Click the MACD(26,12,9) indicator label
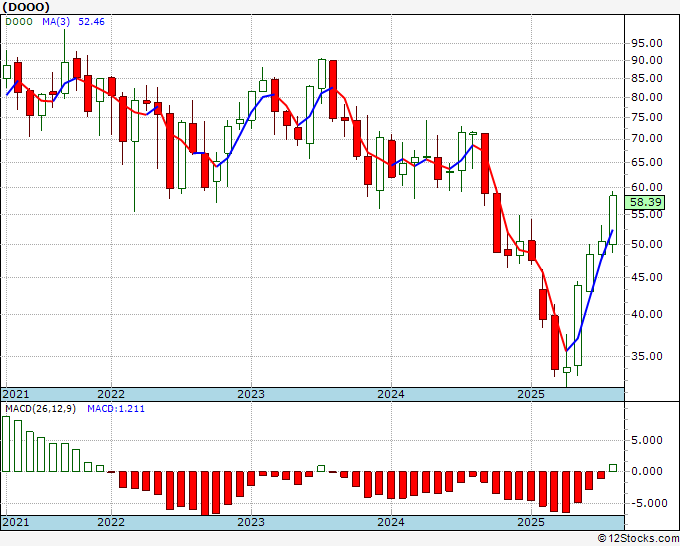Screen dimensions: 680x546 tap(40, 409)
